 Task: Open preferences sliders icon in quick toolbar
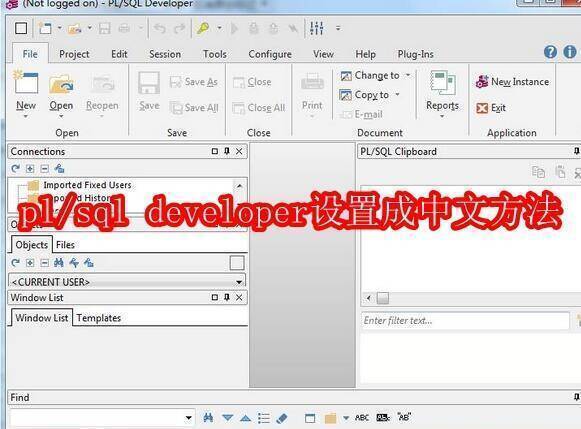(x=317, y=28)
